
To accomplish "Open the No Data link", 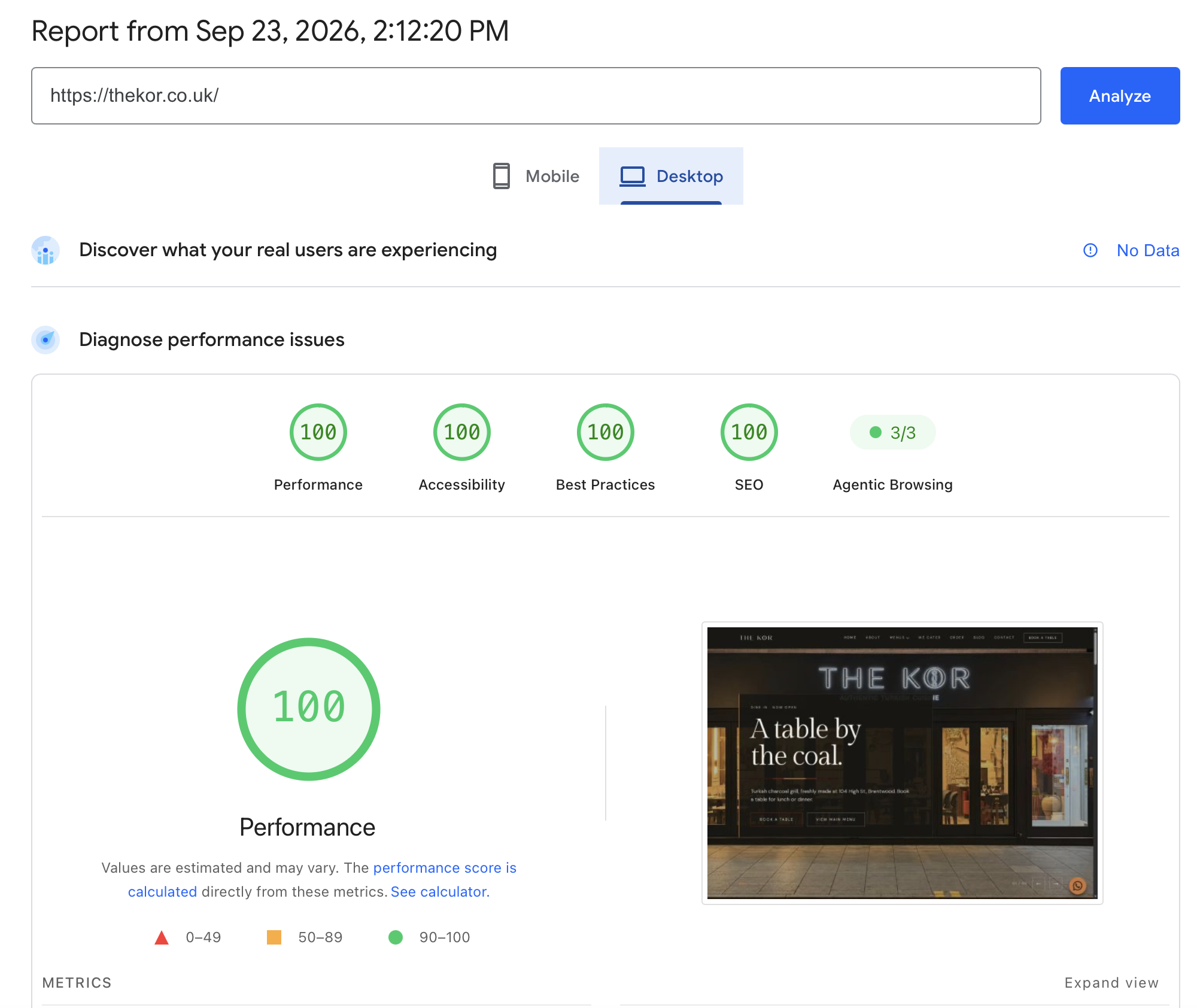I will 1147,250.
